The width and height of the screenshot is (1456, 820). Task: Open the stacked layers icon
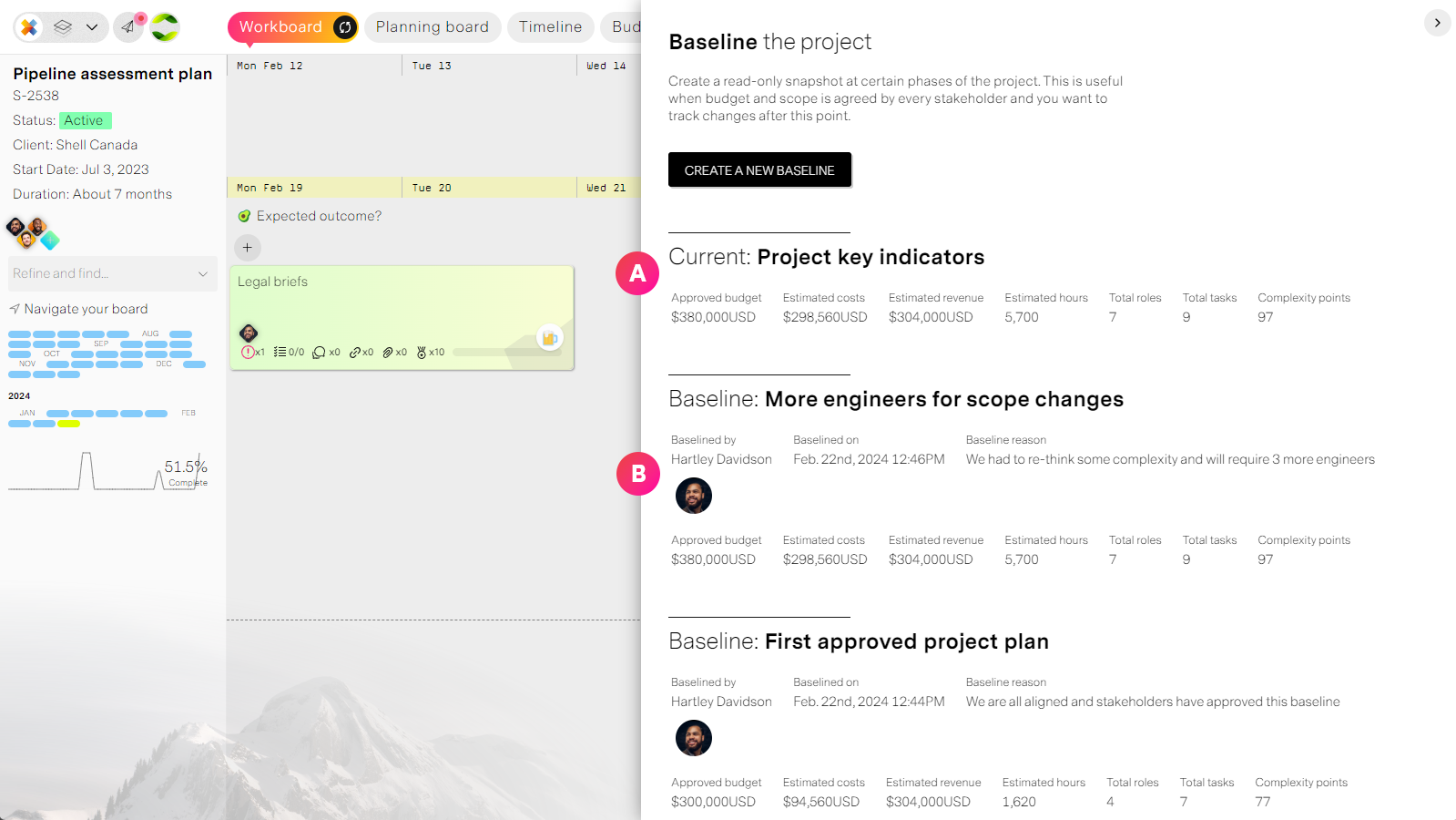pos(62,27)
